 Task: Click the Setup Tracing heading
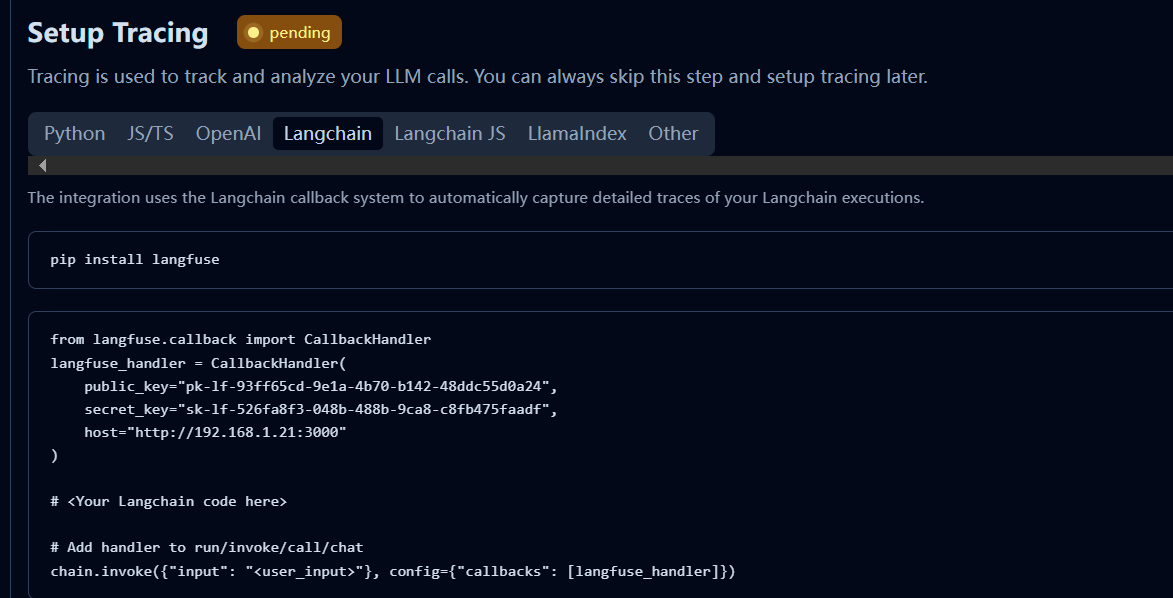(117, 33)
